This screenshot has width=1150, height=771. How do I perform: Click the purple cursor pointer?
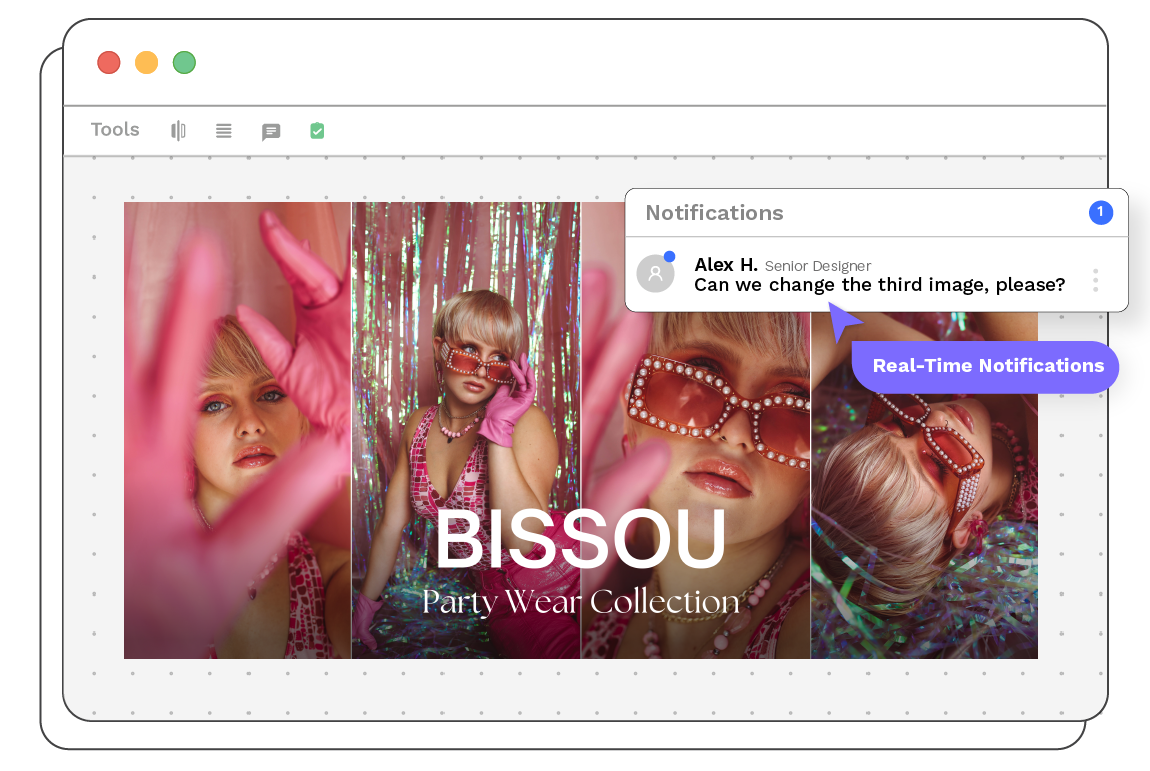(x=840, y=320)
